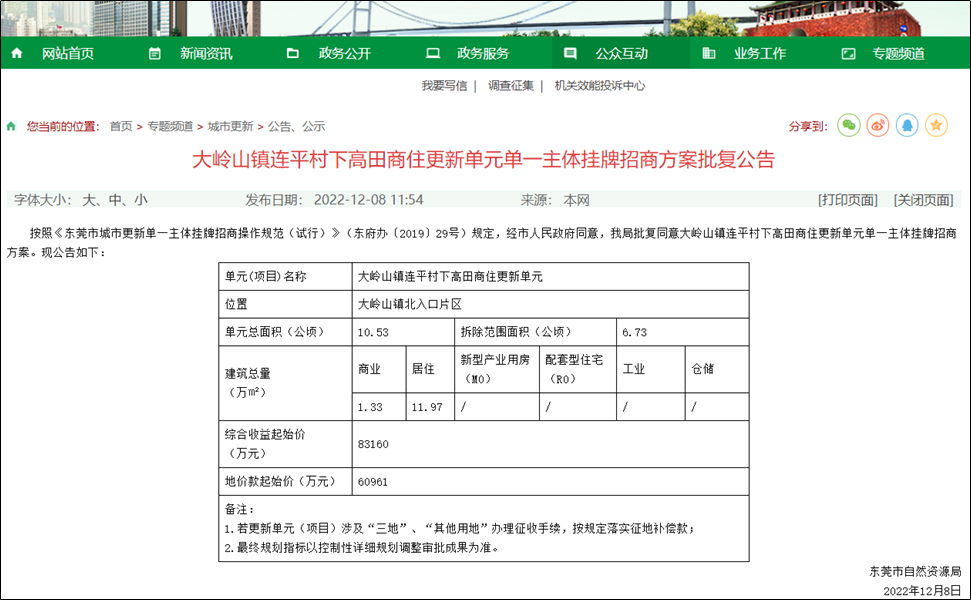
Task: Click the residential value 11.97
Action: point(427,407)
